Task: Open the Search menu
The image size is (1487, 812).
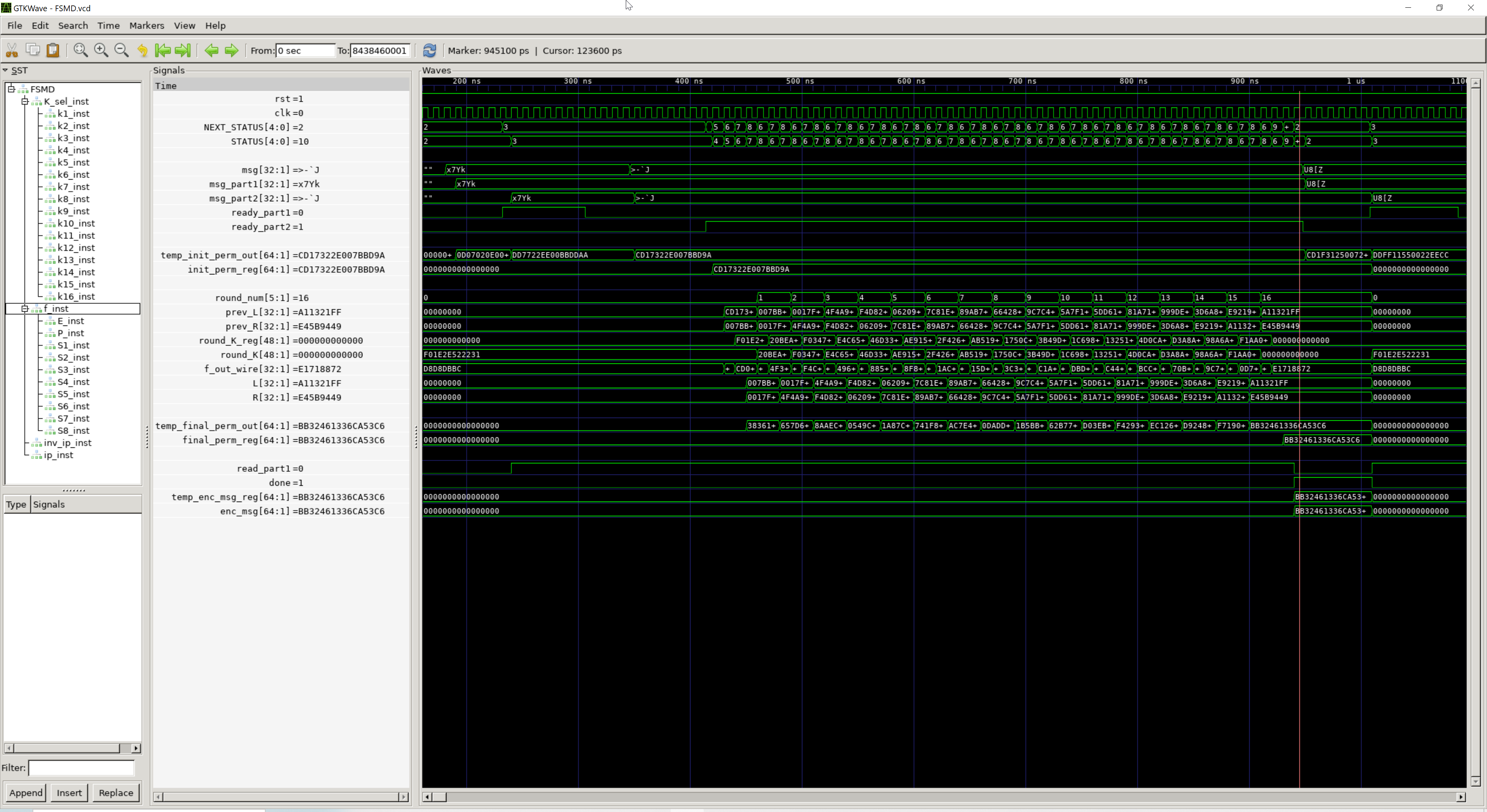Action: [73, 26]
